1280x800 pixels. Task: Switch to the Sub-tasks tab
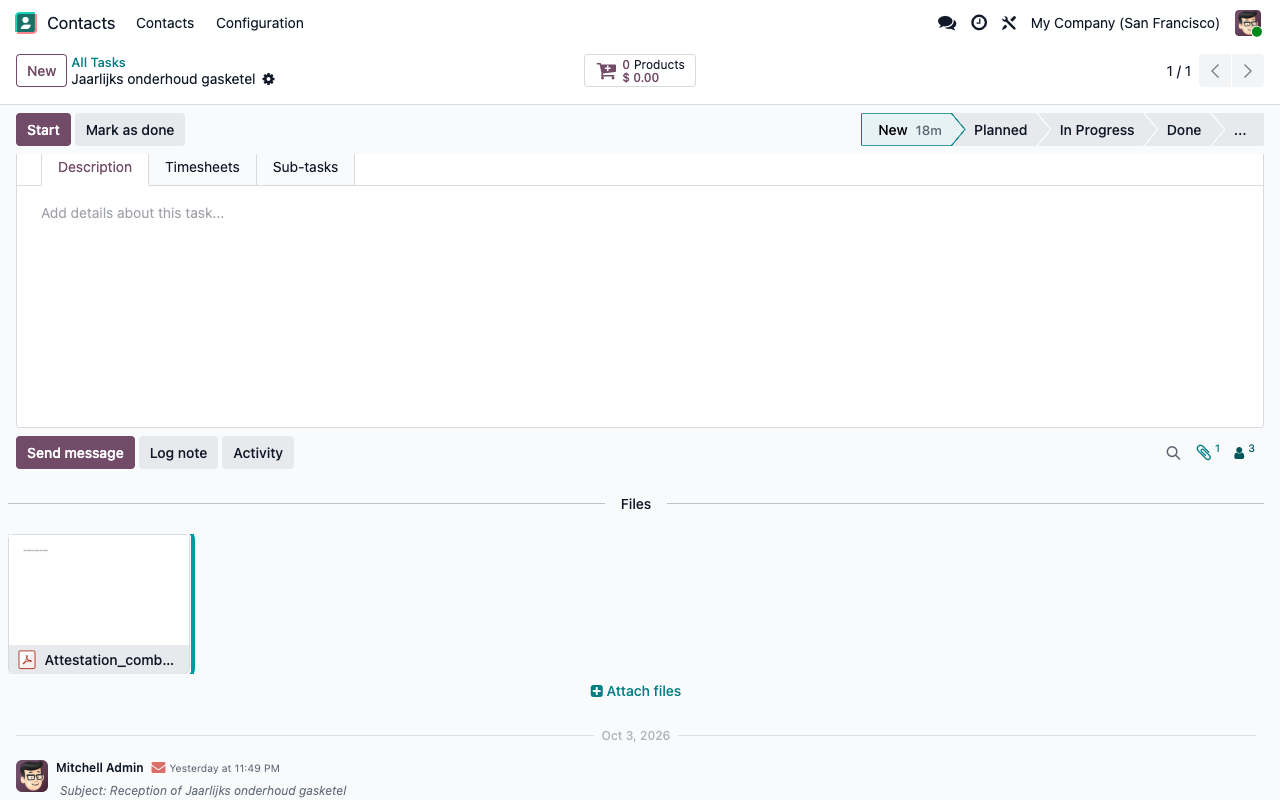[305, 167]
